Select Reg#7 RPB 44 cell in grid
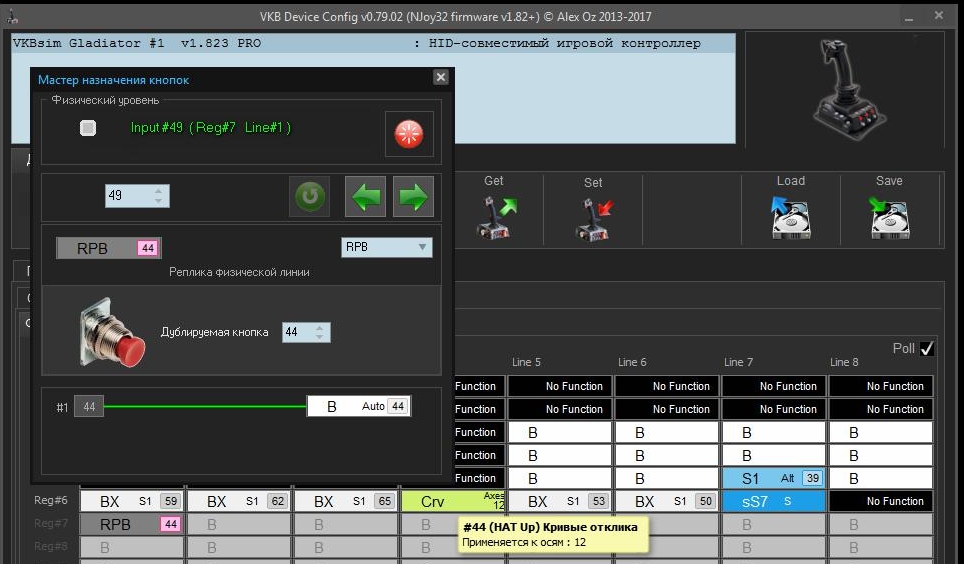Viewport: 964px width, 564px height. click(132, 524)
